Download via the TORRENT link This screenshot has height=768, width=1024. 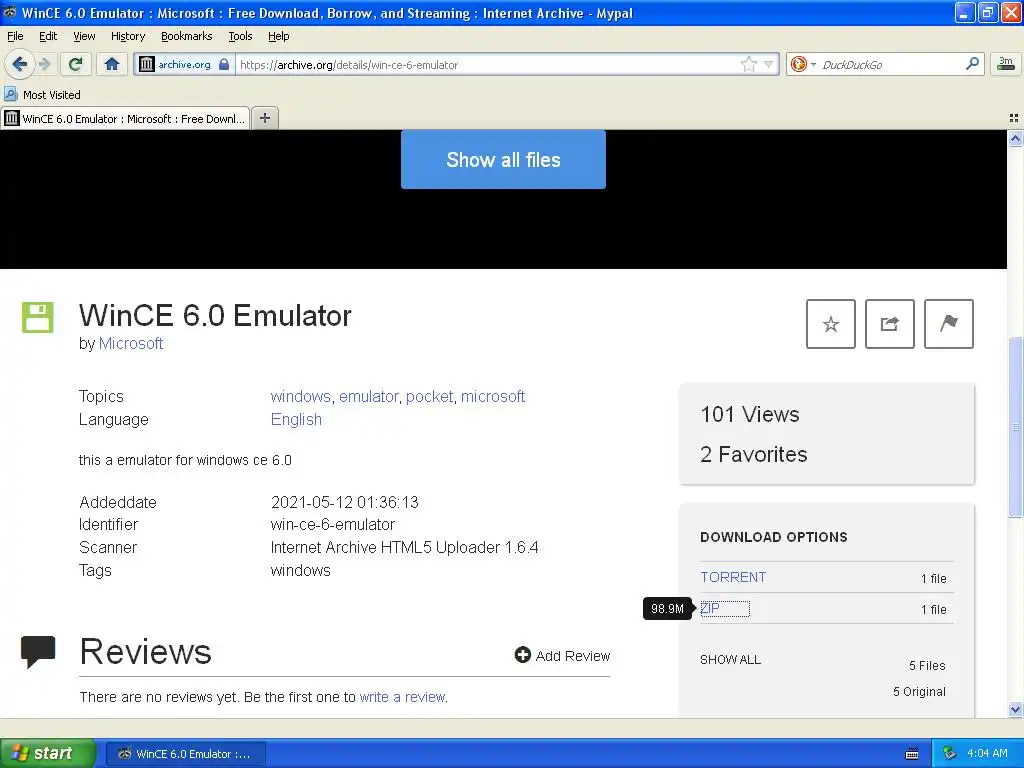coord(733,577)
